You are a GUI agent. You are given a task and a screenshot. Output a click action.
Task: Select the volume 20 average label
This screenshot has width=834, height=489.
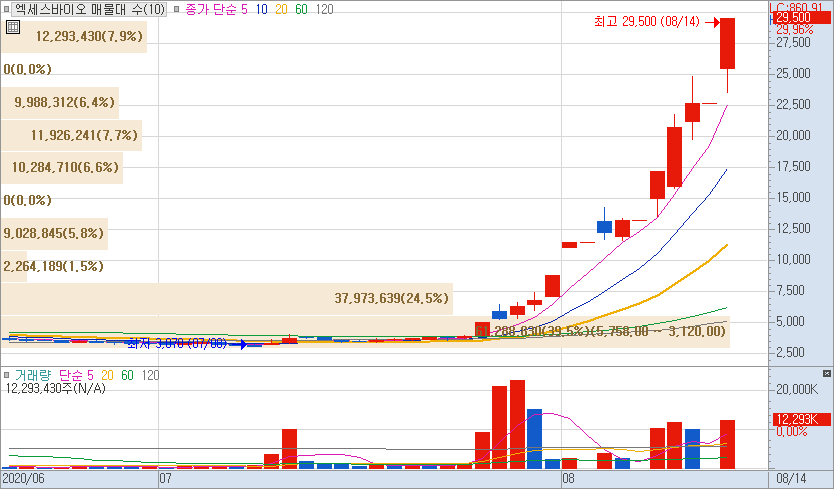click(x=107, y=375)
